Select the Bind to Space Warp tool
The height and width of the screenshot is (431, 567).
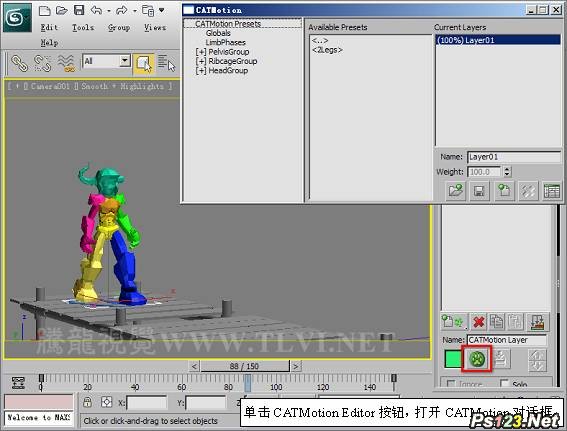coord(67,63)
